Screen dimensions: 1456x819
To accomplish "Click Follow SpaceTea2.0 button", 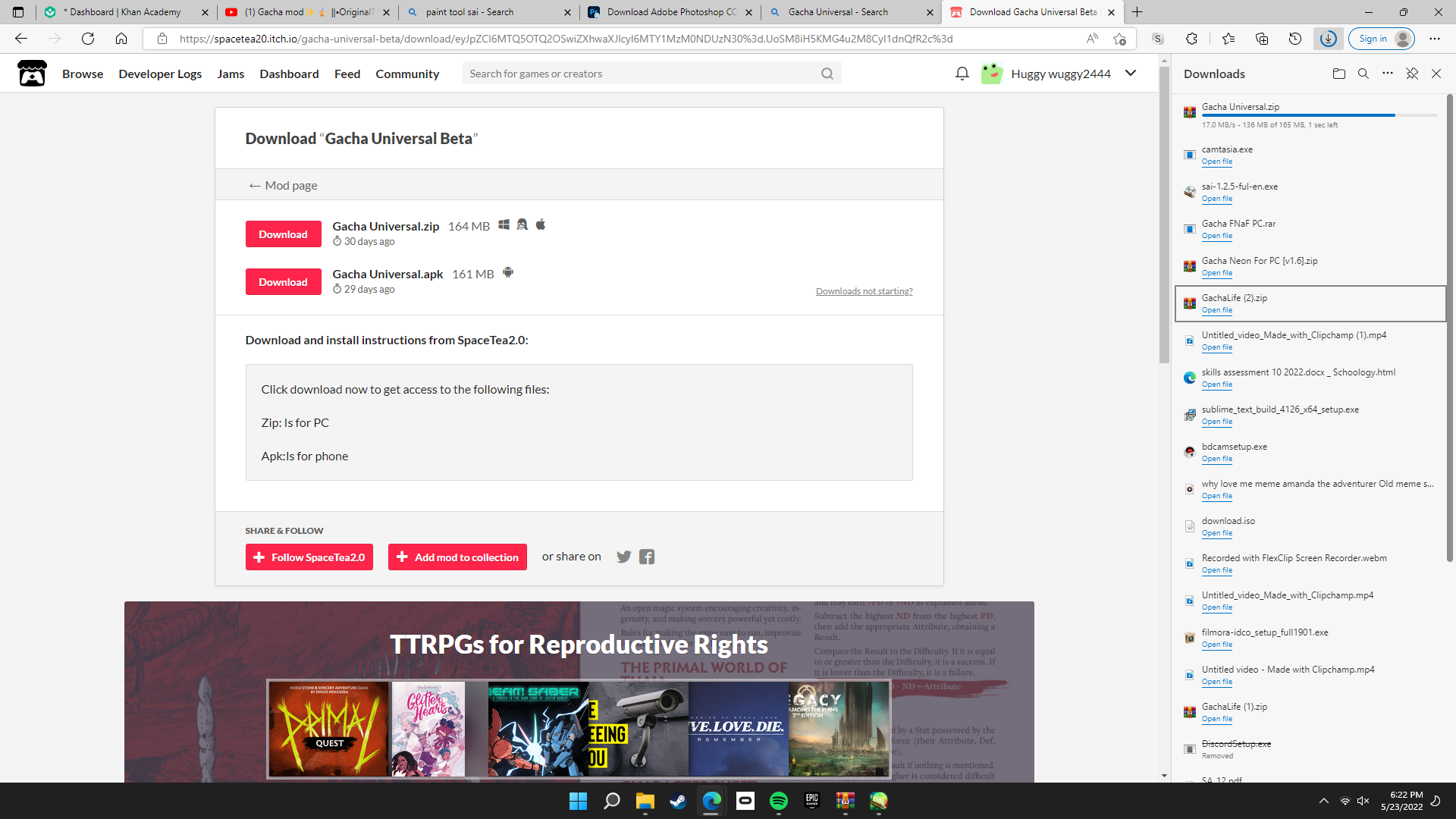I will (x=309, y=557).
